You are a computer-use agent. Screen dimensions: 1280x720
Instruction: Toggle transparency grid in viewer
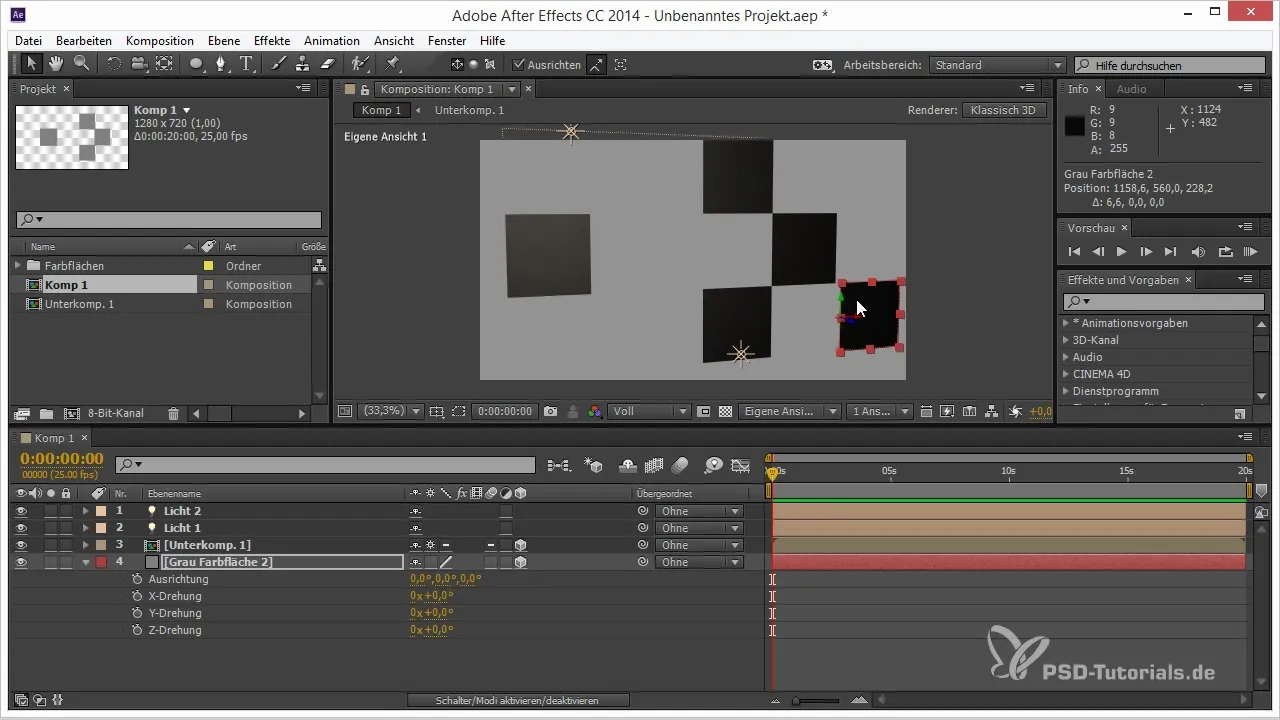tap(726, 411)
